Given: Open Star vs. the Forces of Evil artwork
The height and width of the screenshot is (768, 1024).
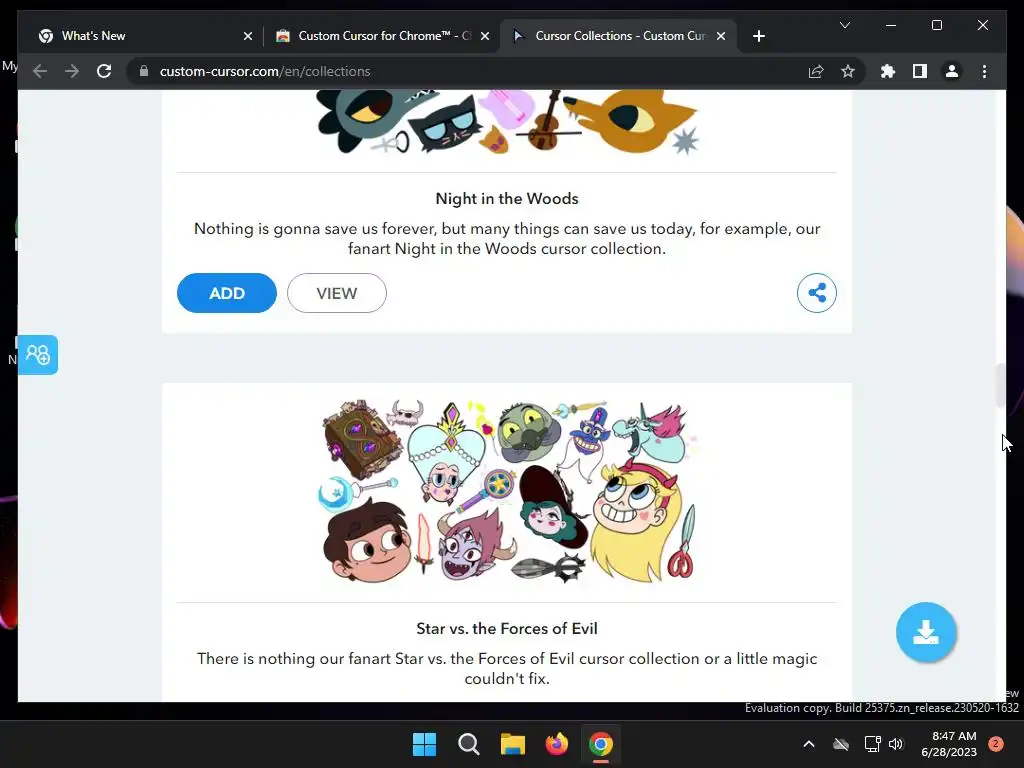Looking at the screenshot, I should tap(508, 491).
